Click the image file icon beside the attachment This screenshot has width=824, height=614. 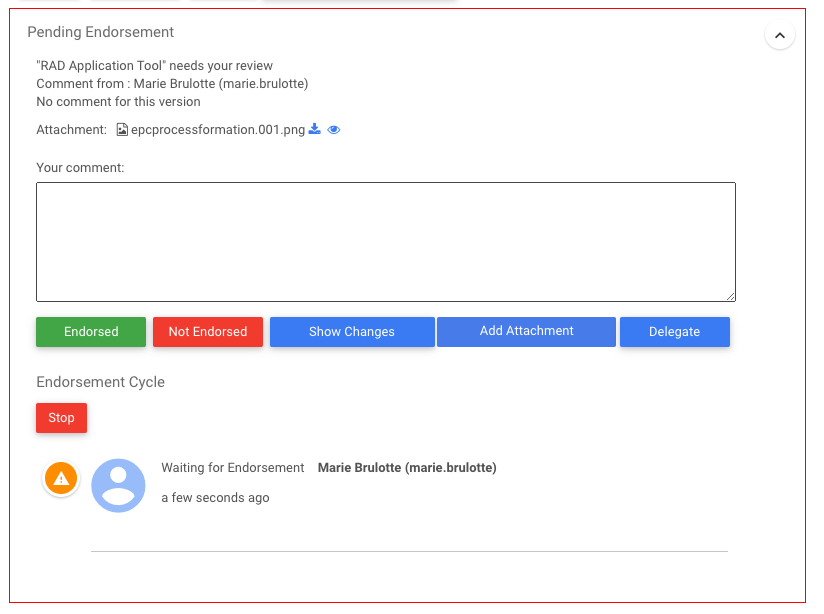pyautogui.click(x=122, y=130)
